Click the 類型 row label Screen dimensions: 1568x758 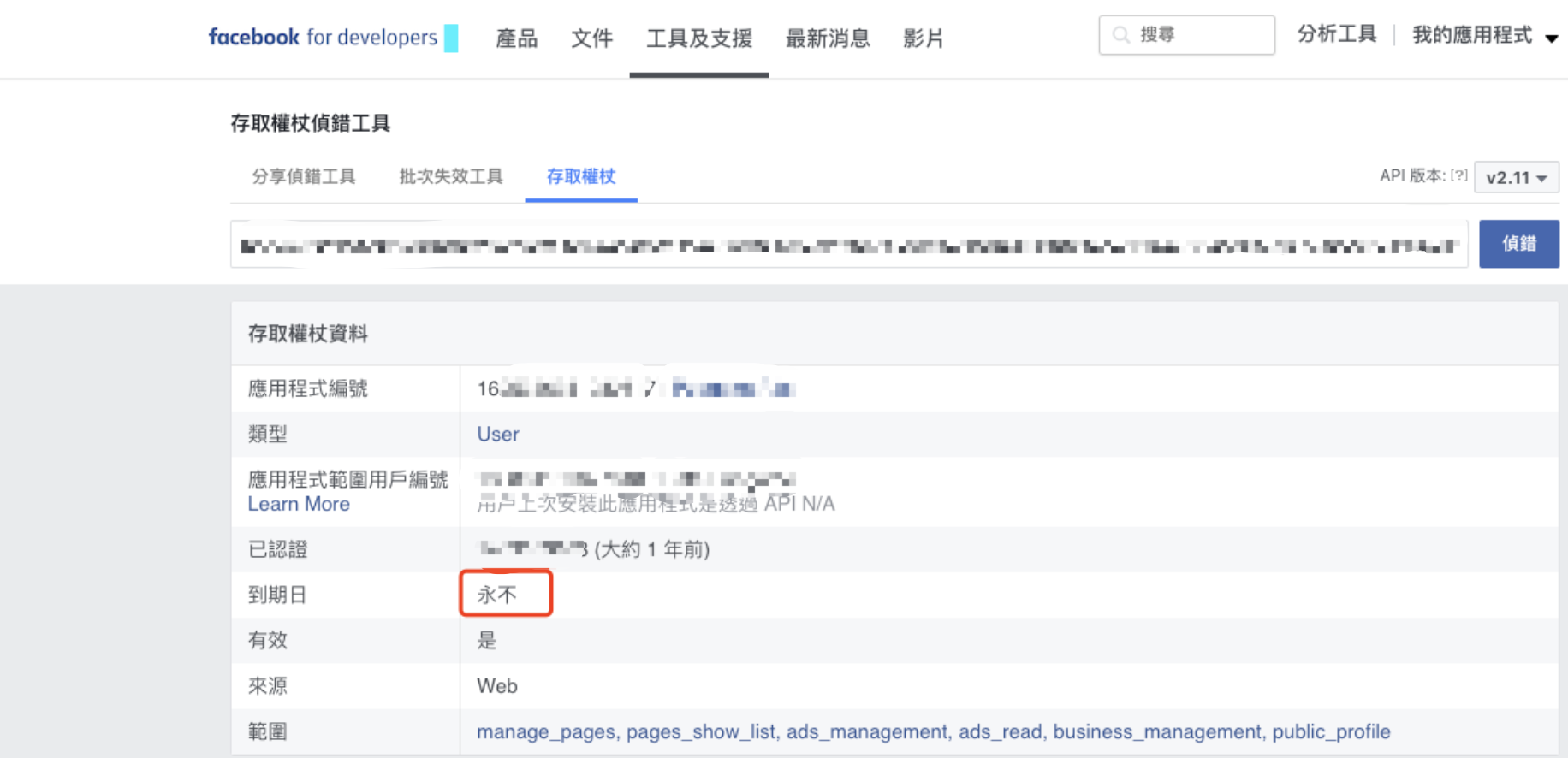click(x=268, y=434)
